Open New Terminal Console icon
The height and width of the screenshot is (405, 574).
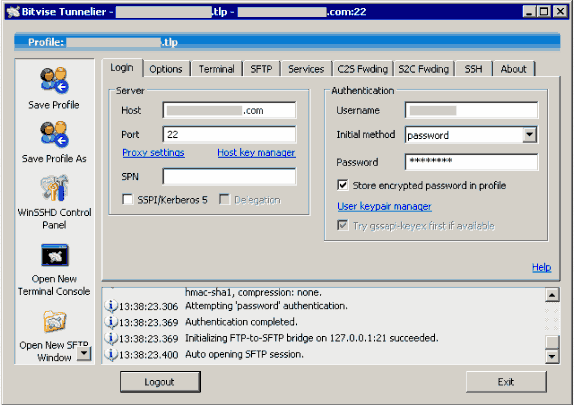coord(55,255)
